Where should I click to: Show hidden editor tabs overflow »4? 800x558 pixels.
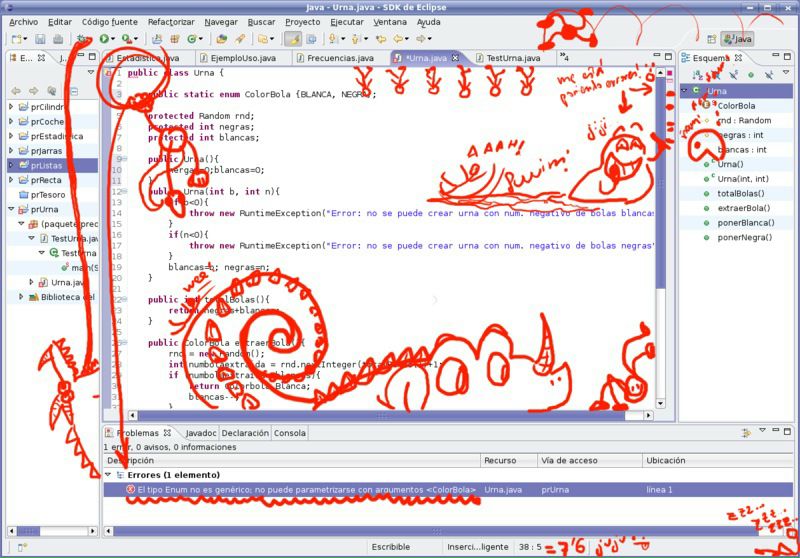point(564,57)
